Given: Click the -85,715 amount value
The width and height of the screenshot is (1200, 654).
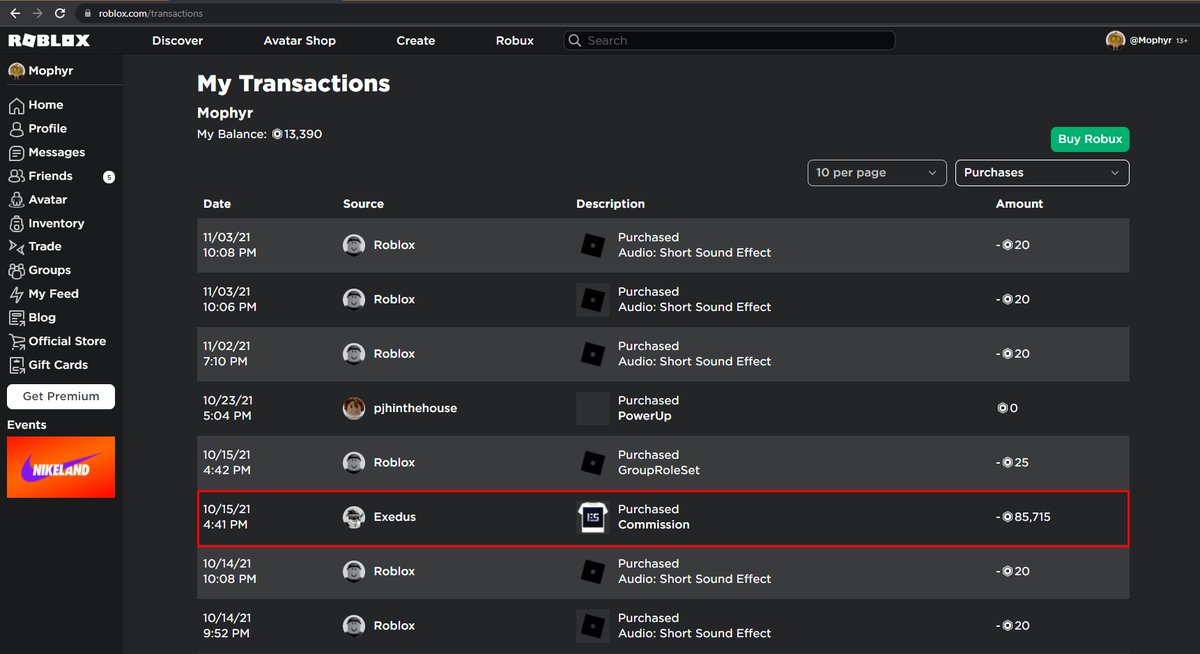Looking at the screenshot, I should (1023, 517).
